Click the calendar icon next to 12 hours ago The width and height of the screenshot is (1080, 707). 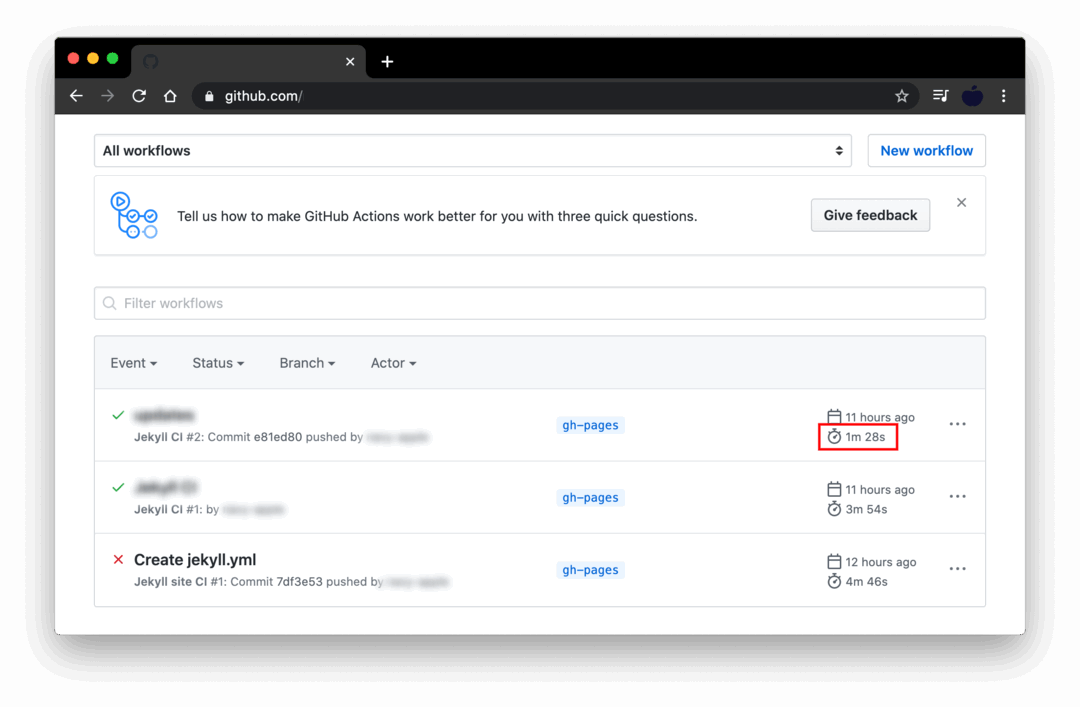pos(833,561)
